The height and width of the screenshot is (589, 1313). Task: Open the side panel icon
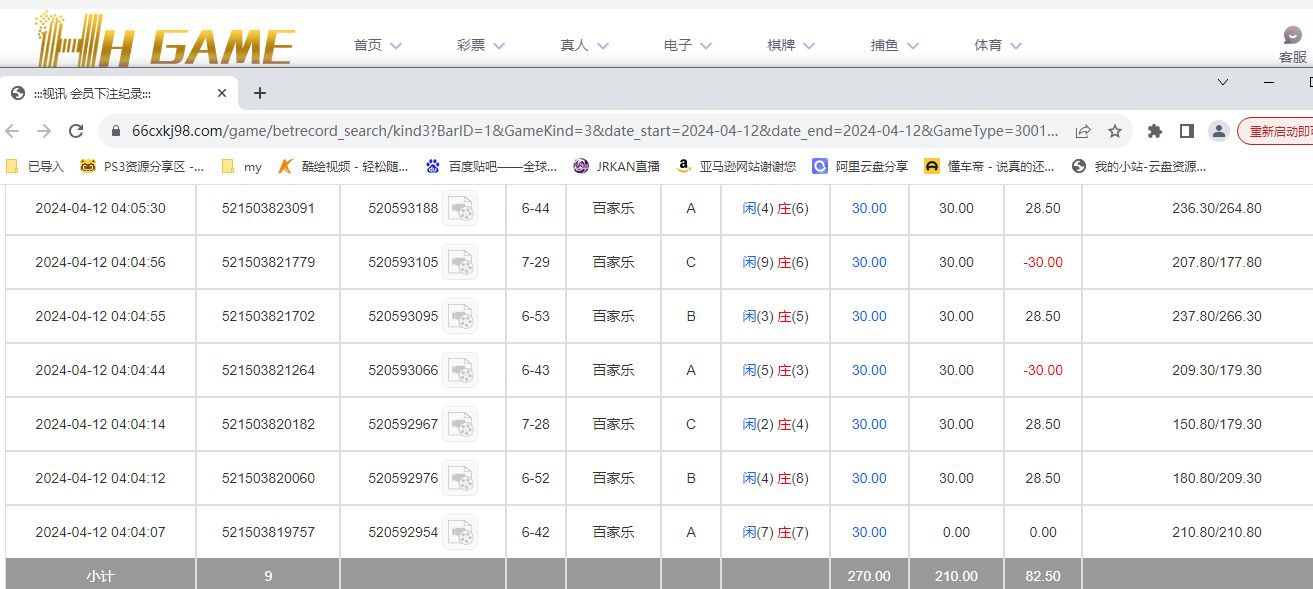pos(1187,131)
